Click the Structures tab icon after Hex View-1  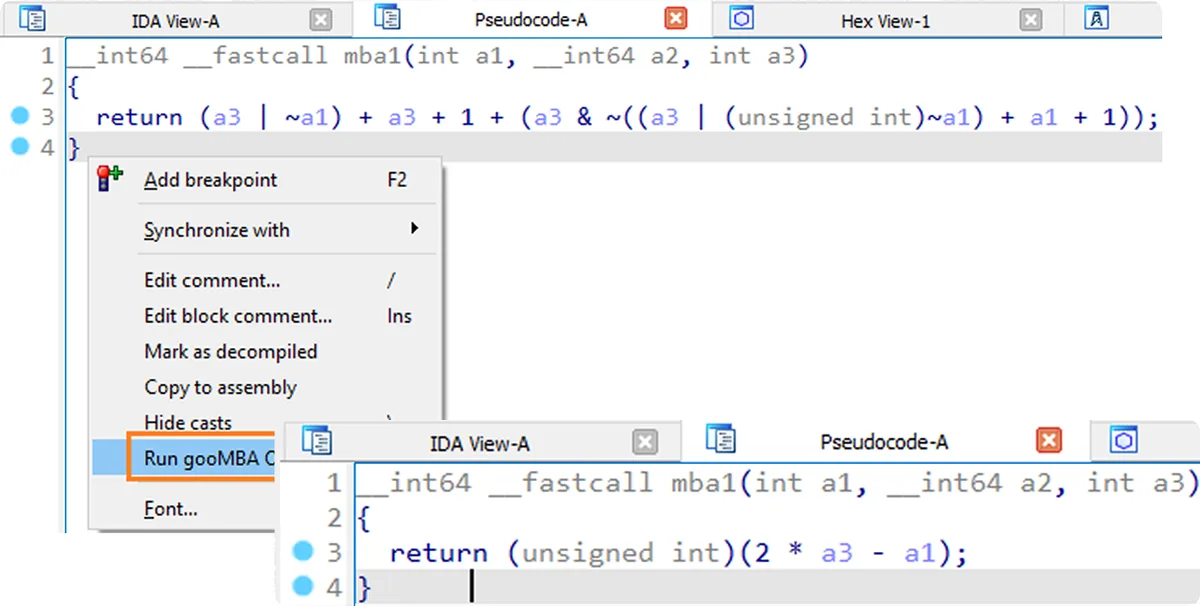(1097, 17)
